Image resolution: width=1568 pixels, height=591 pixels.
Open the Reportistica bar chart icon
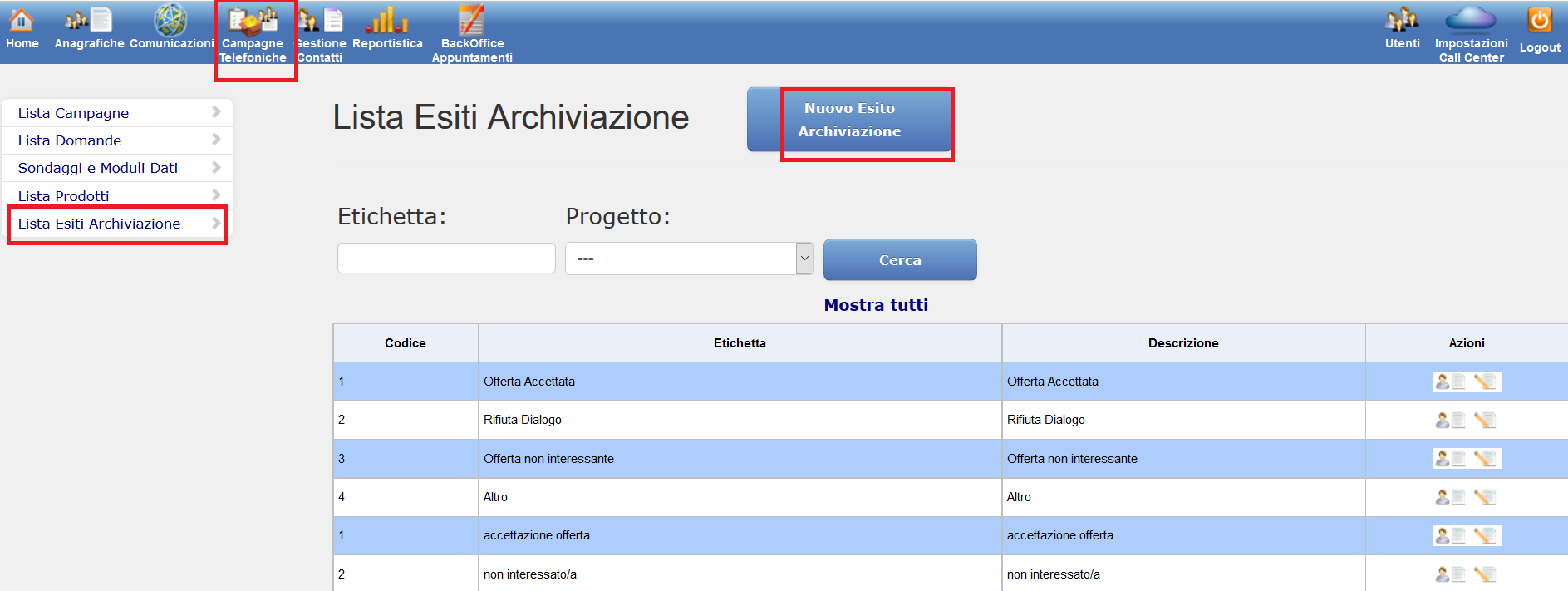tap(387, 19)
